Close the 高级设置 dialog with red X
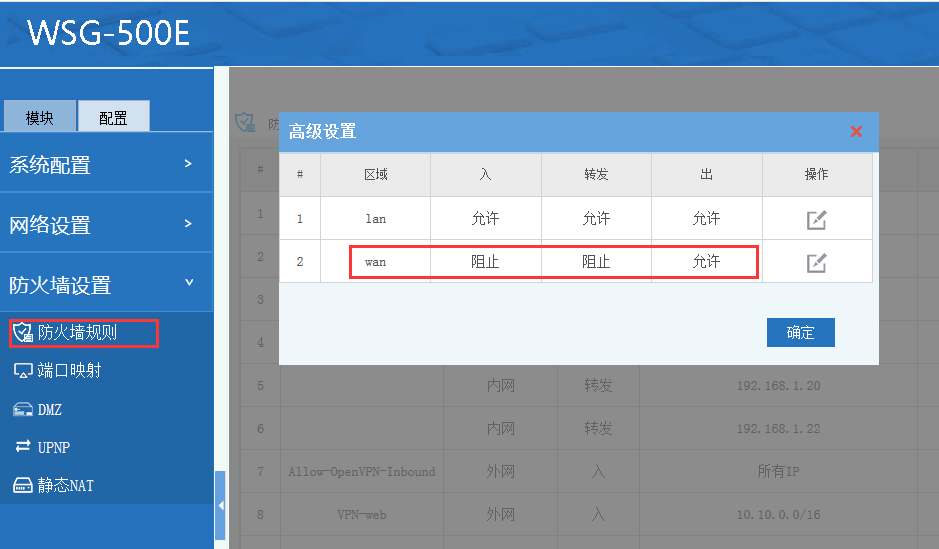This screenshot has width=939, height=549. [x=856, y=132]
